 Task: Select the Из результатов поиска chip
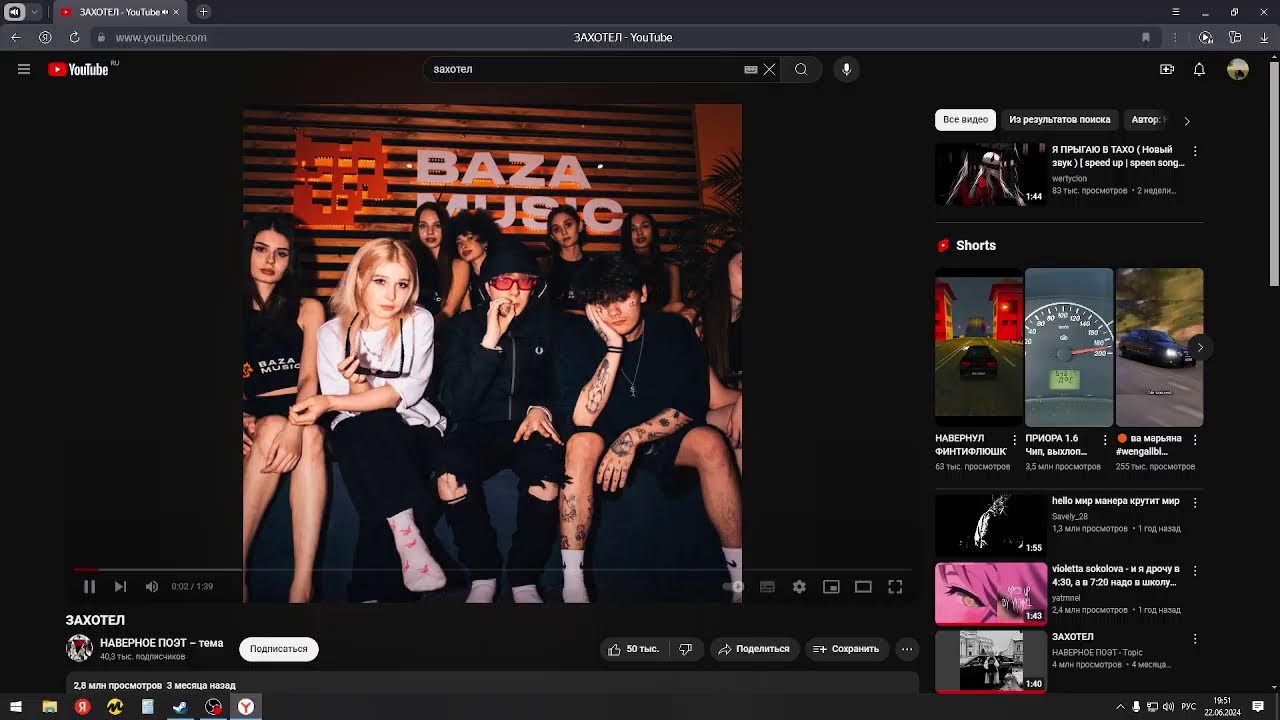pos(1060,120)
